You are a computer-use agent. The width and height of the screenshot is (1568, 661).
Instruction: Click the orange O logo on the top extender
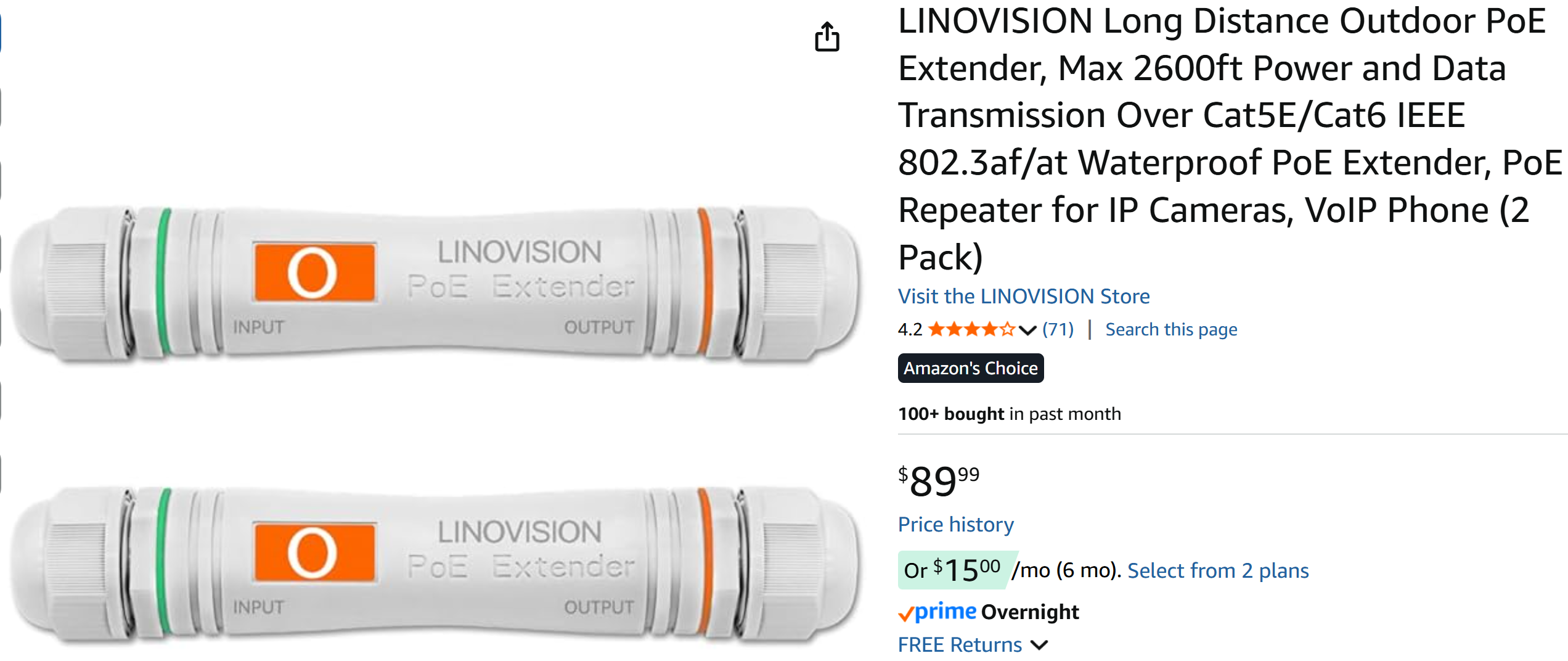[314, 272]
